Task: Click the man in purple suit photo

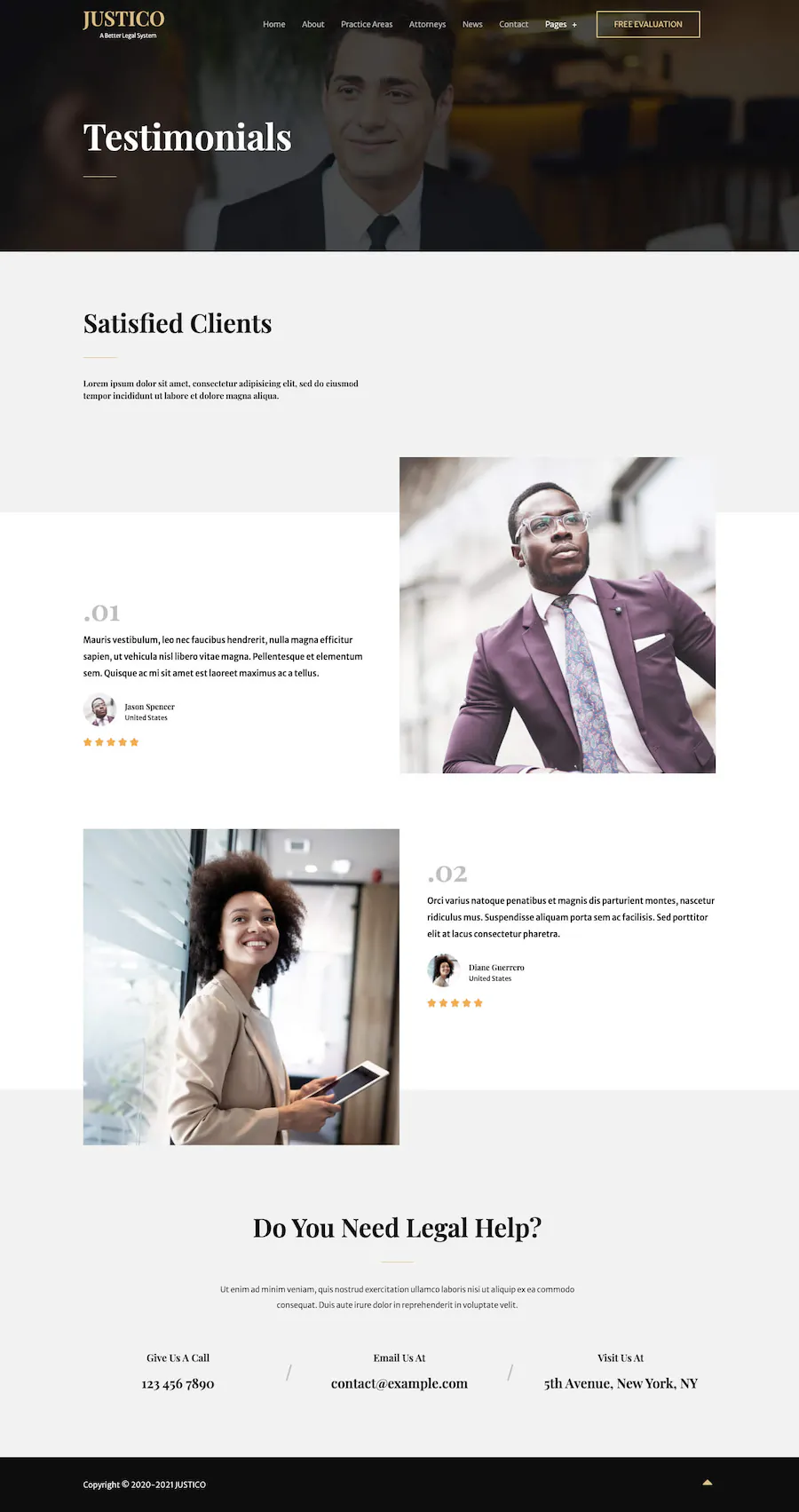Action: [558, 615]
